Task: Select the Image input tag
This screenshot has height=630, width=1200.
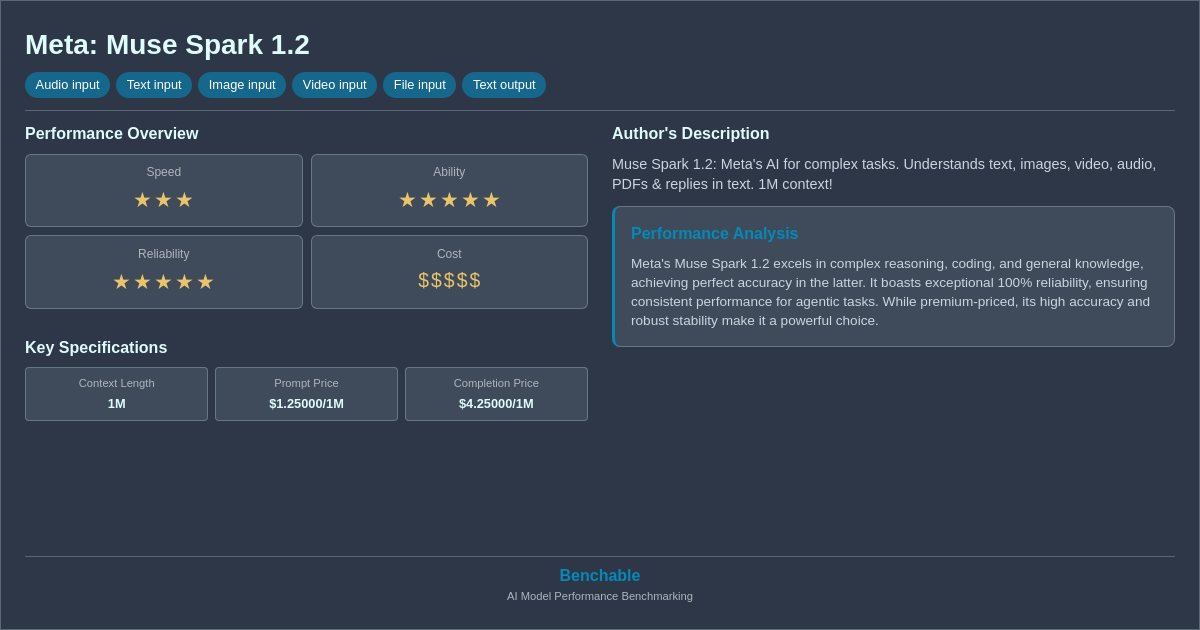Action: click(242, 85)
